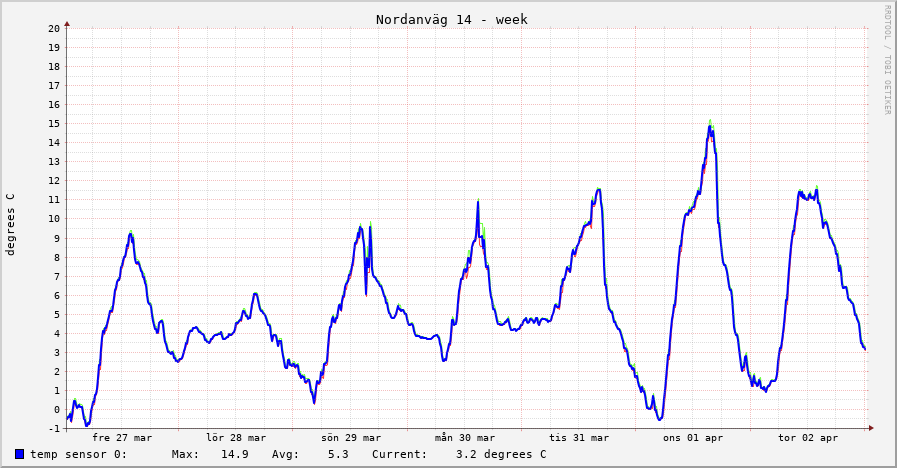Select the 'lör 28 mar' date label
897x468 pixels.
click(x=236, y=437)
